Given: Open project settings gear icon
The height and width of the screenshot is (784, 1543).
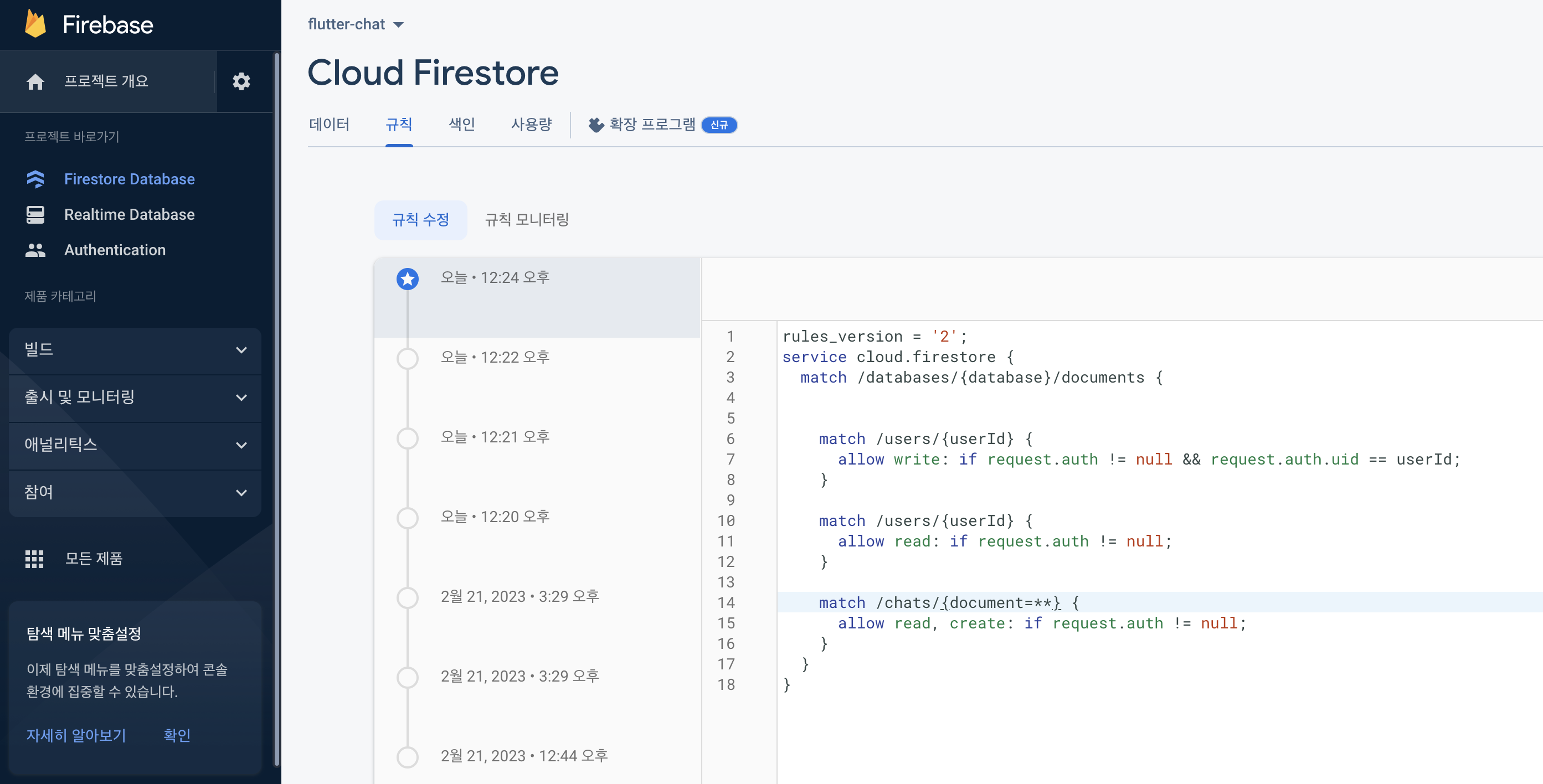Looking at the screenshot, I should [241, 81].
